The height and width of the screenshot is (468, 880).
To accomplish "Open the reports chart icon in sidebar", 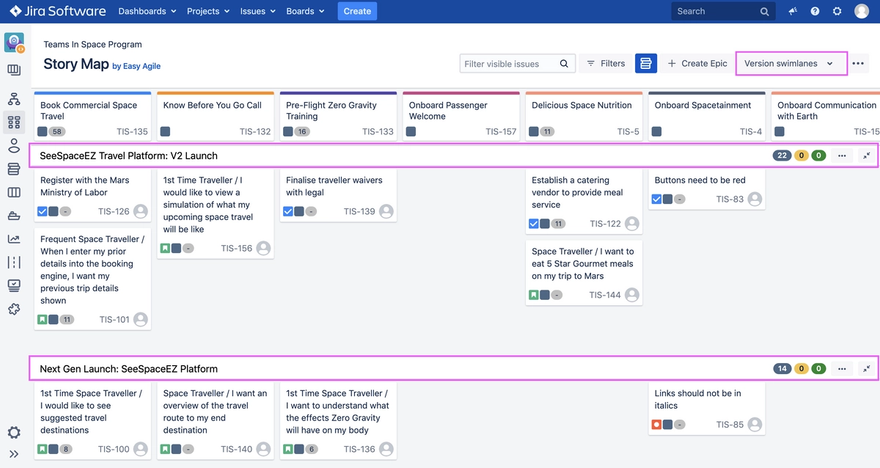I will [14, 239].
